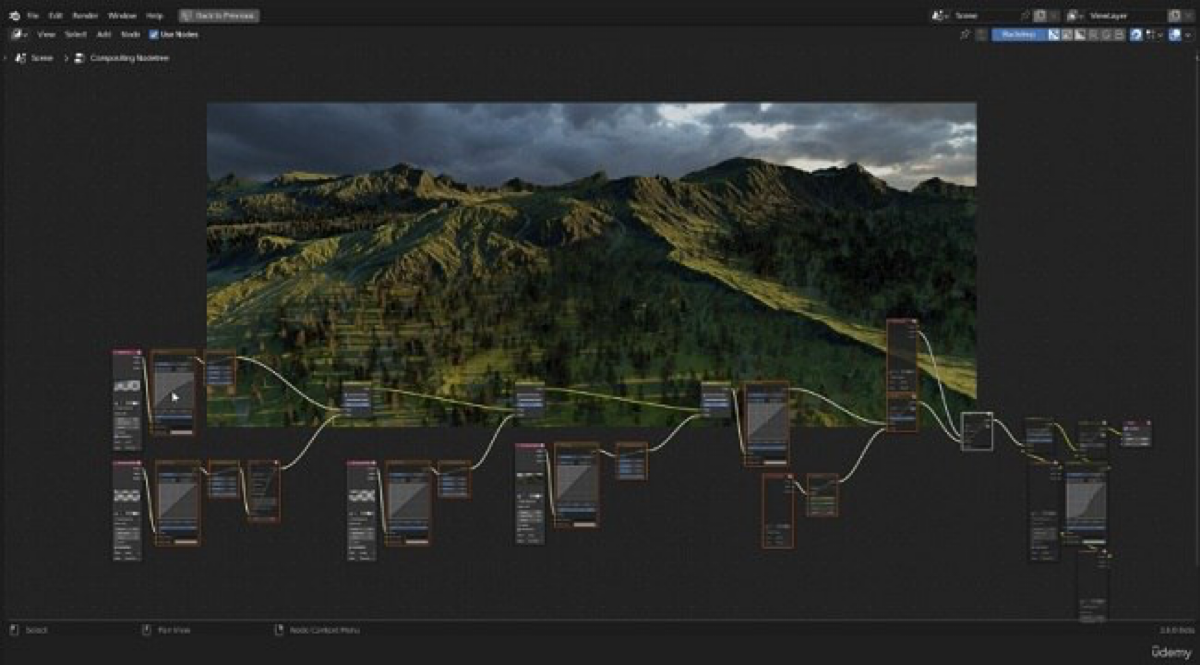Open the editor type selector icon
The image size is (1200, 665).
pyautogui.click(x=18, y=34)
